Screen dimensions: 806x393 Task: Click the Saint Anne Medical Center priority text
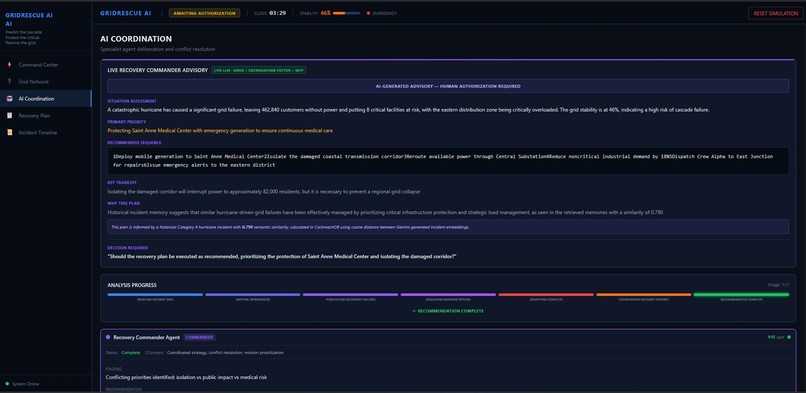(x=220, y=130)
